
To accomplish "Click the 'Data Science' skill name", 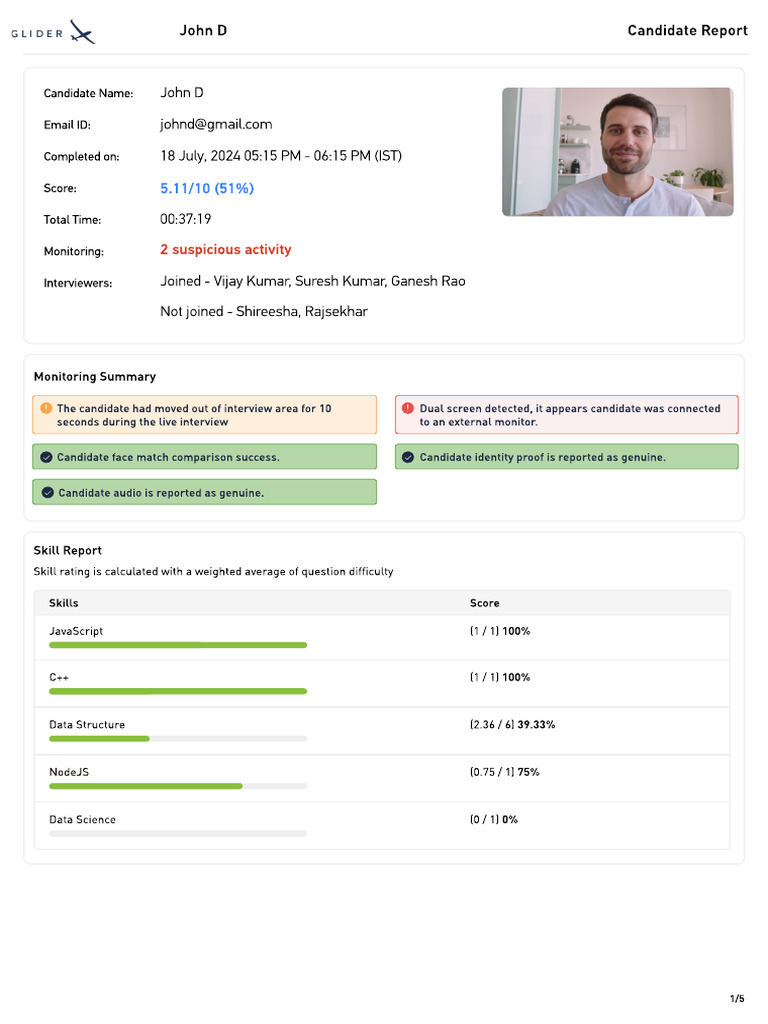I will pyautogui.click(x=82, y=820).
